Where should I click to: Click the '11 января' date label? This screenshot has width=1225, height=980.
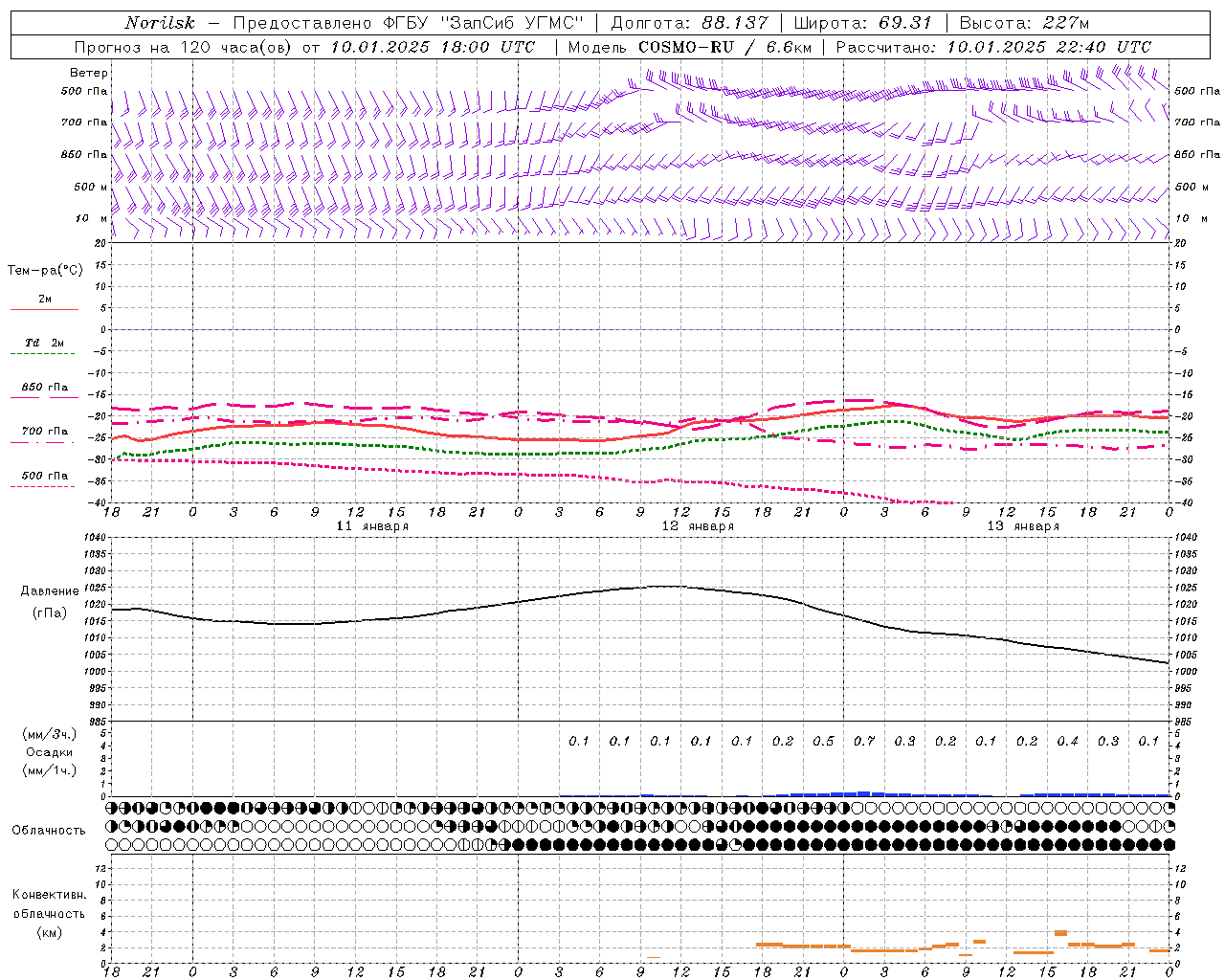tap(372, 526)
